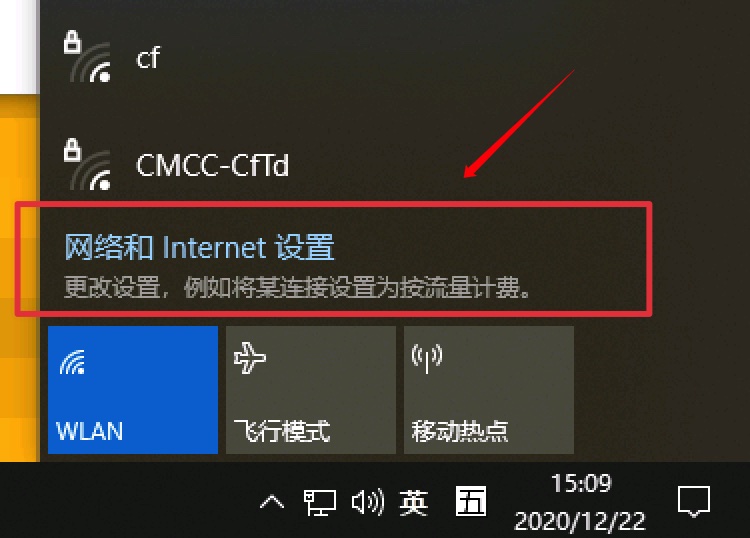Open the Action Center notification icon
This screenshot has height=538, width=750.
pos(694,502)
